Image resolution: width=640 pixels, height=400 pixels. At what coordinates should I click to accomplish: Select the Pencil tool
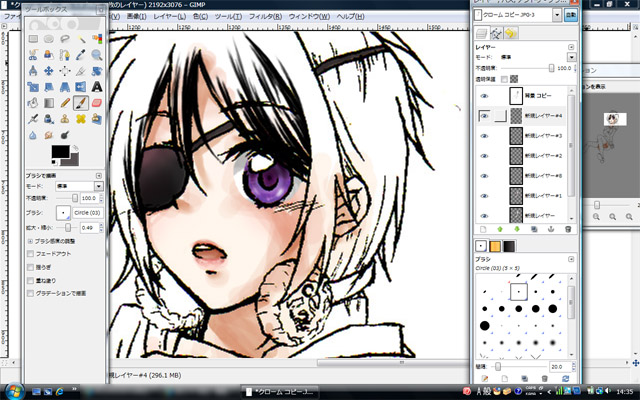click(65, 102)
